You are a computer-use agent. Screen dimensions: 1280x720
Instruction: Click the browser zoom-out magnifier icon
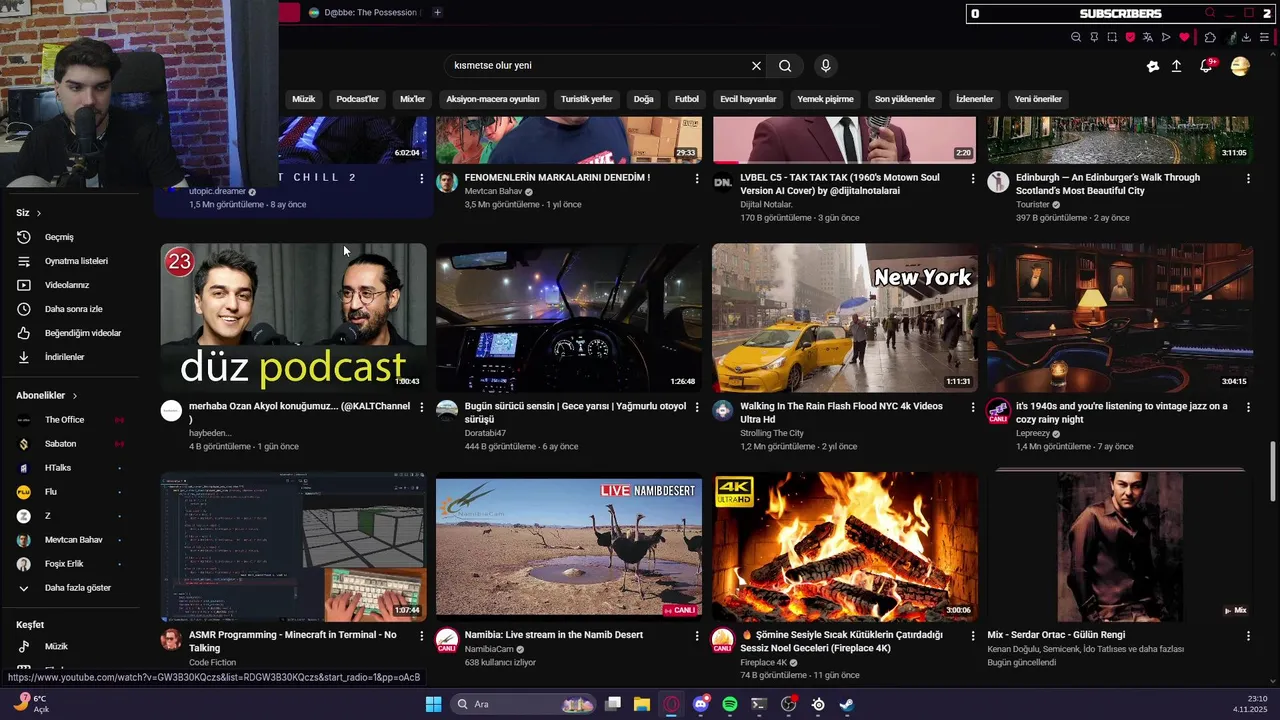pos(1076,38)
